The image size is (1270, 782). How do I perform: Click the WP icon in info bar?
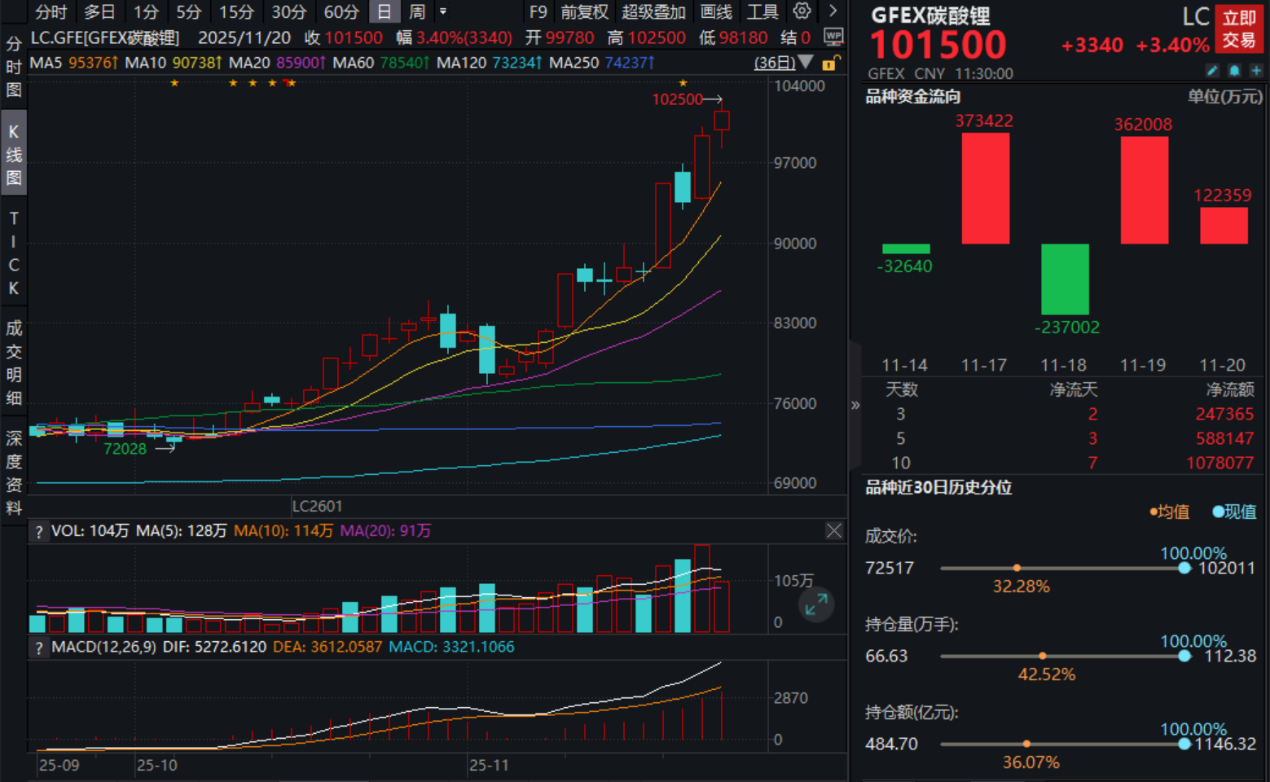[832, 37]
